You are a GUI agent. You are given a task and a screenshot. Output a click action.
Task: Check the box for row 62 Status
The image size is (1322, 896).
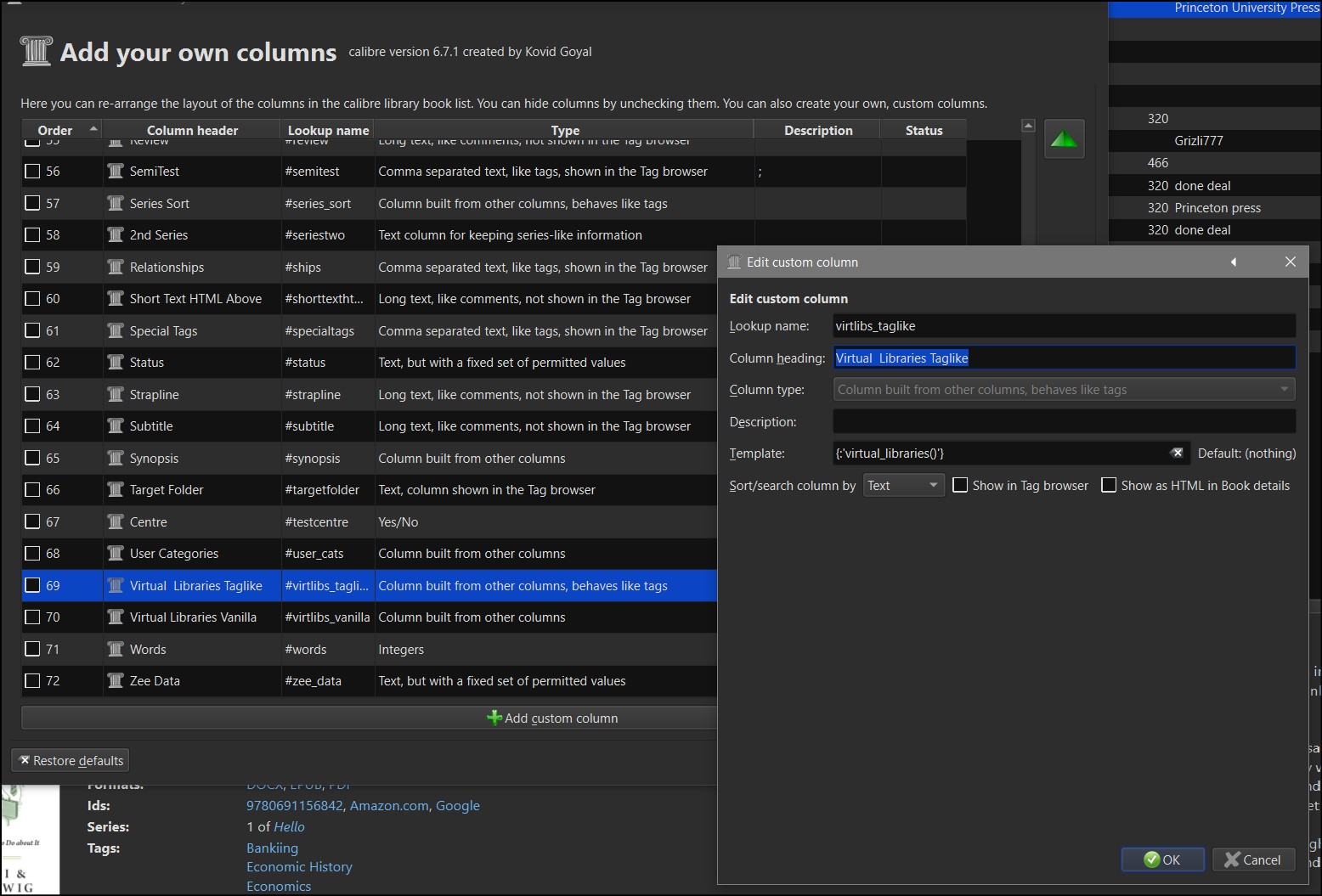pyautogui.click(x=33, y=363)
